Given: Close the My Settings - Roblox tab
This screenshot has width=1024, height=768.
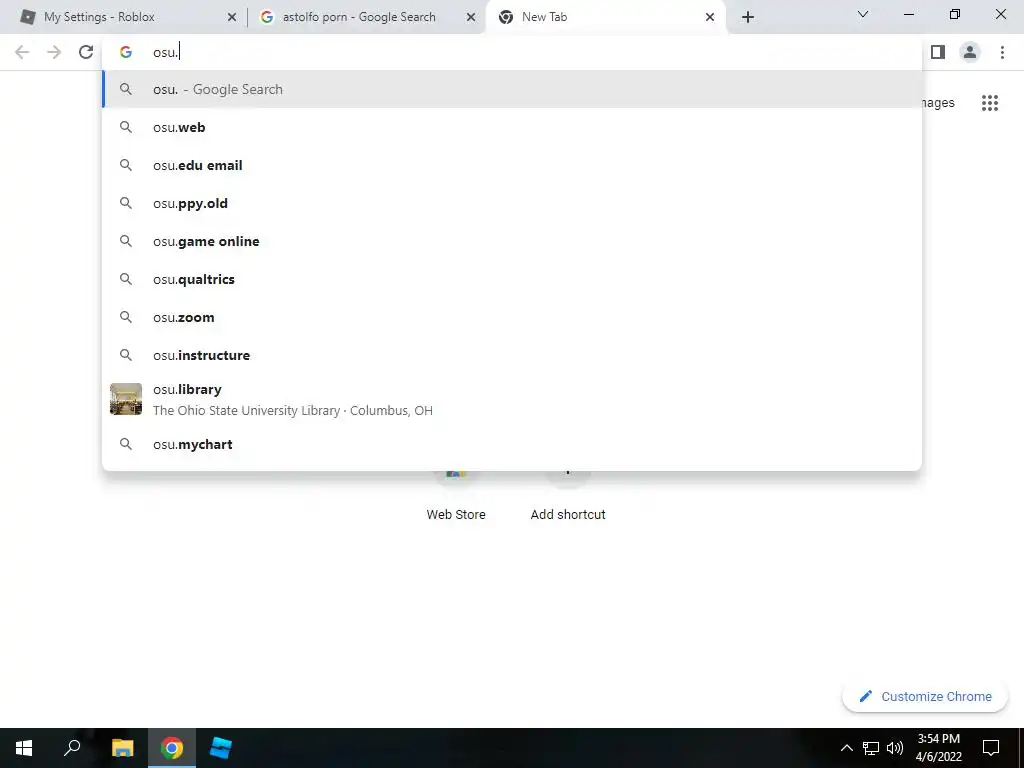Looking at the screenshot, I should 232,17.
